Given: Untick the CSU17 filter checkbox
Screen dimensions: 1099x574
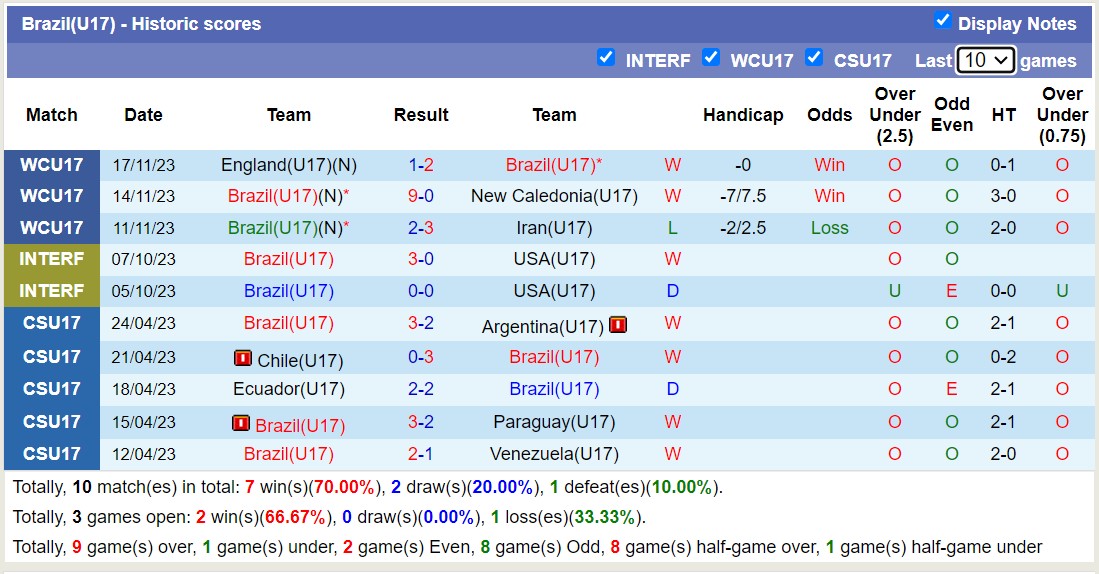Looking at the screenshot, I should pyautogui.click(x=814, y=58).
